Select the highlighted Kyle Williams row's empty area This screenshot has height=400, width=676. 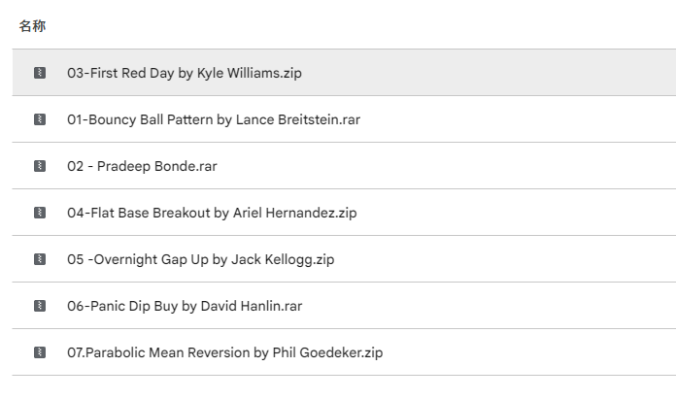[x=500, y=73]
